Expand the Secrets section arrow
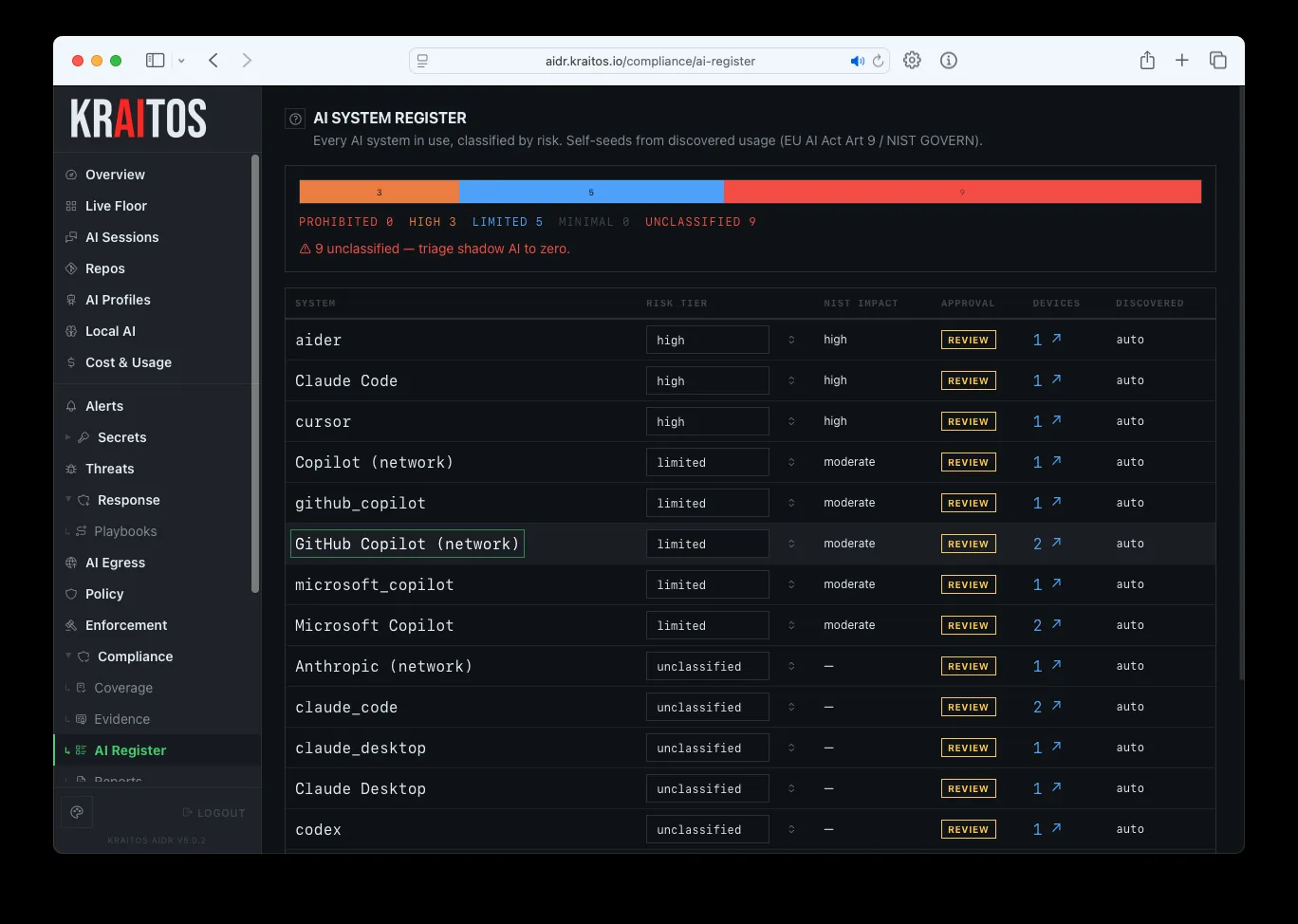The width and height of the screenshot is (1298, 924). click(x=68, y=437)
